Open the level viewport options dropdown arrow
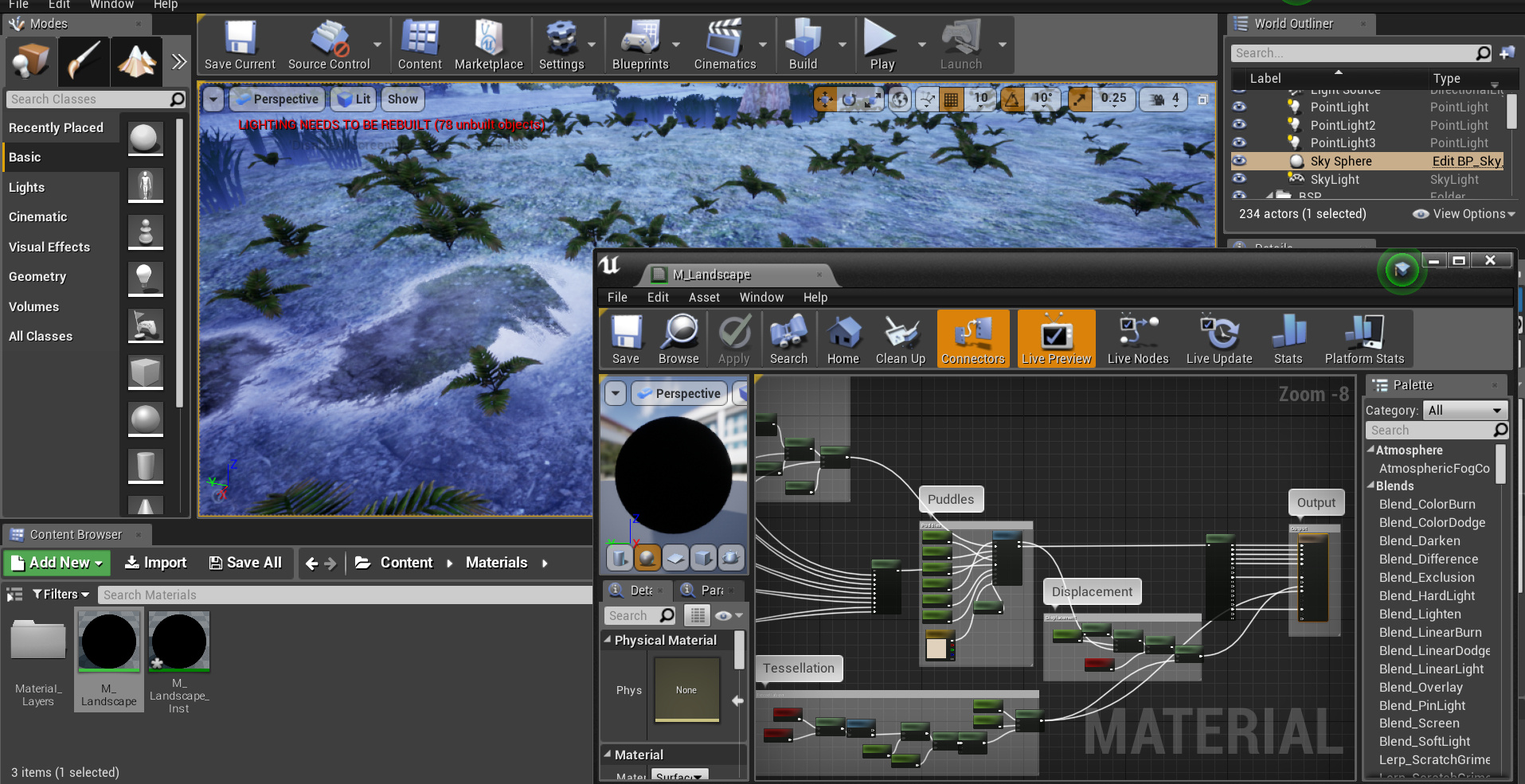Image resolution: width=1525 pixels, height=784 pixels. 213,99
